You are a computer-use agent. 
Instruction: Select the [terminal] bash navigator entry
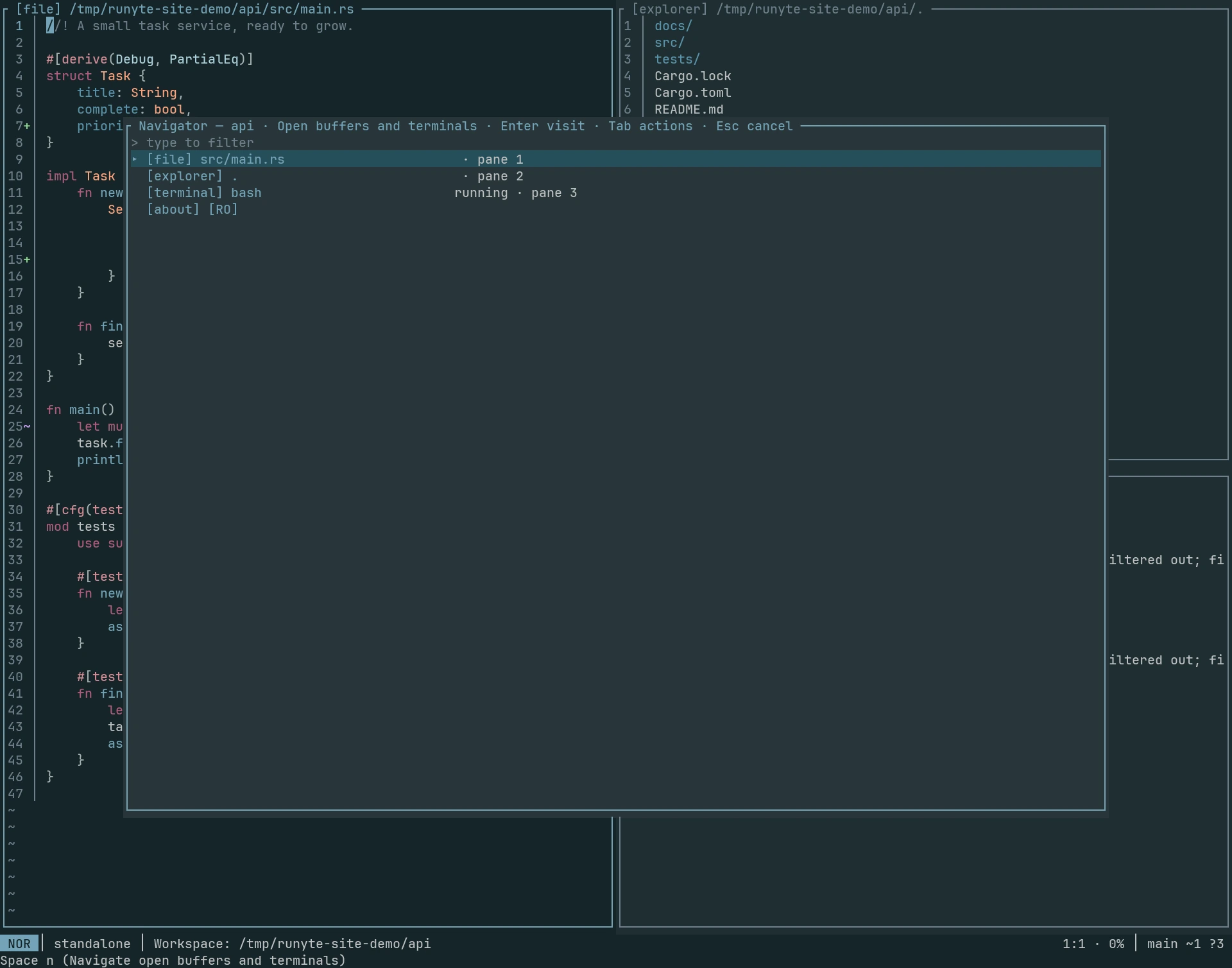[x=616, y=193]
